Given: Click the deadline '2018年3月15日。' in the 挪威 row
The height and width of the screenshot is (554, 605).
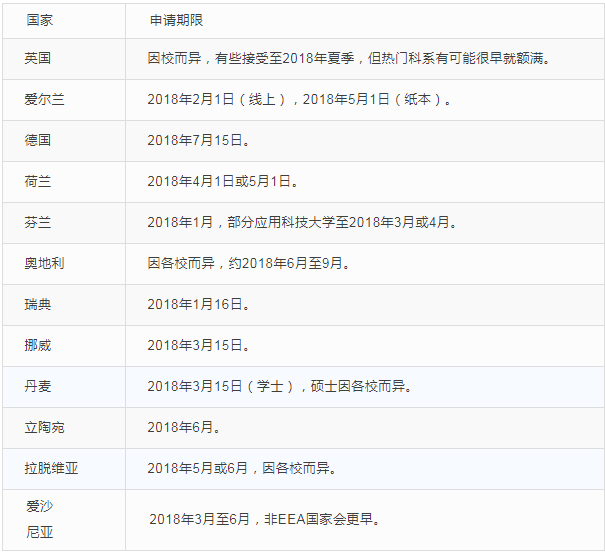Looking at the screenshot, I should 198,345.
